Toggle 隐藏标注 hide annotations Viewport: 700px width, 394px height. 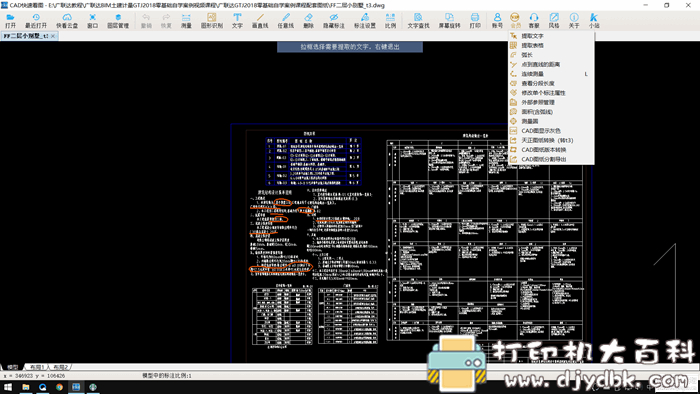pos(334,21)
